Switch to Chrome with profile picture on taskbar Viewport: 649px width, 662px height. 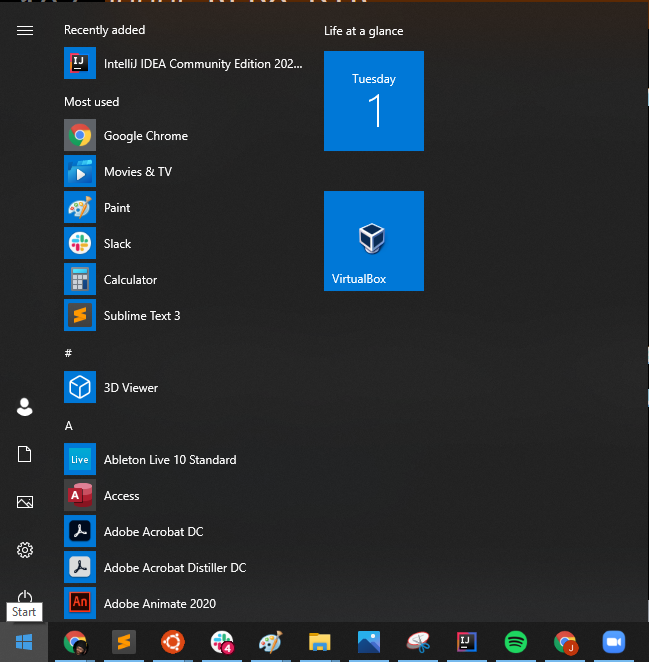pos(76,642)
